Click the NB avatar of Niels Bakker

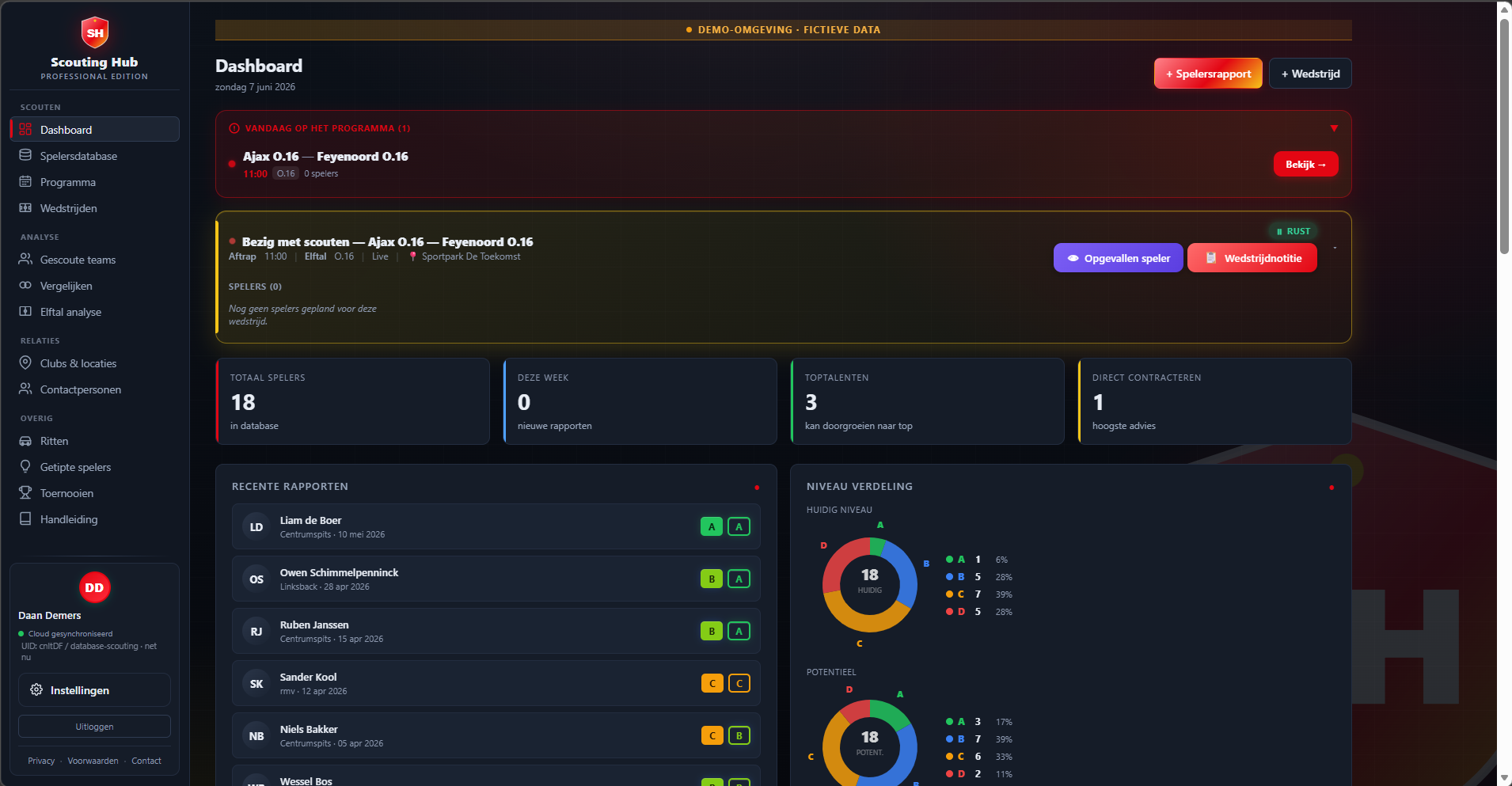pyautogui.click(x=256, y=736)
